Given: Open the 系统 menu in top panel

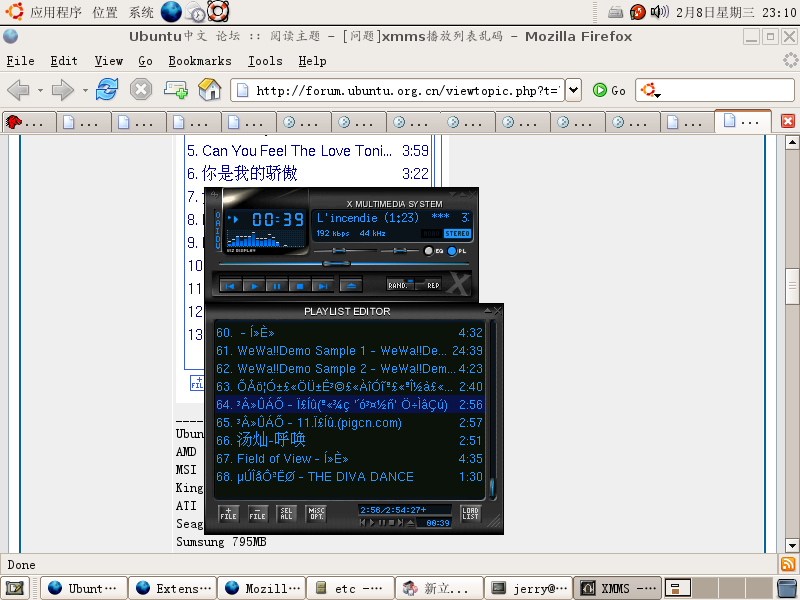Looking at the screenshot, I should pyautogui.click(x=141, y=12).
